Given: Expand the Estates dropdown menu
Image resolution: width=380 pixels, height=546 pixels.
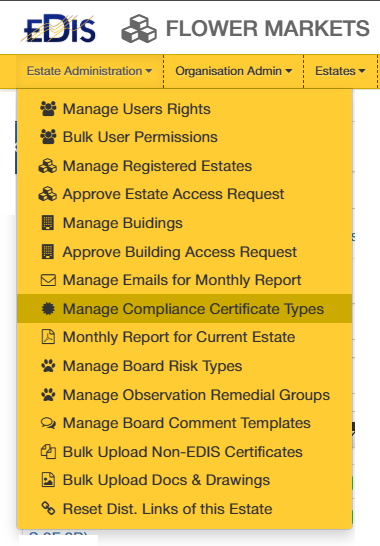Looking at the screenshot, I should tap(340, 71).
